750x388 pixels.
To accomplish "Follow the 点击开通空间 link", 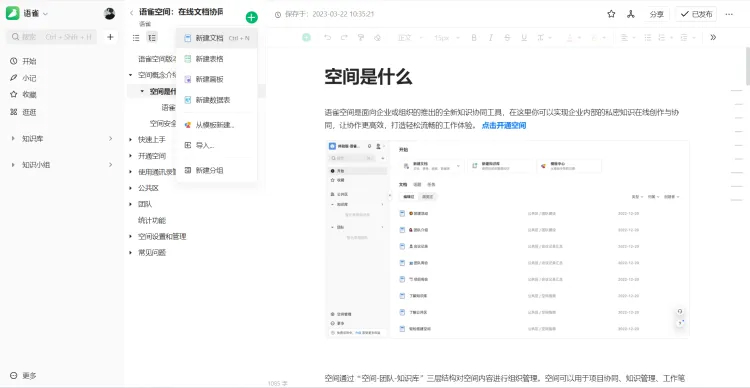I will [504, 126].
